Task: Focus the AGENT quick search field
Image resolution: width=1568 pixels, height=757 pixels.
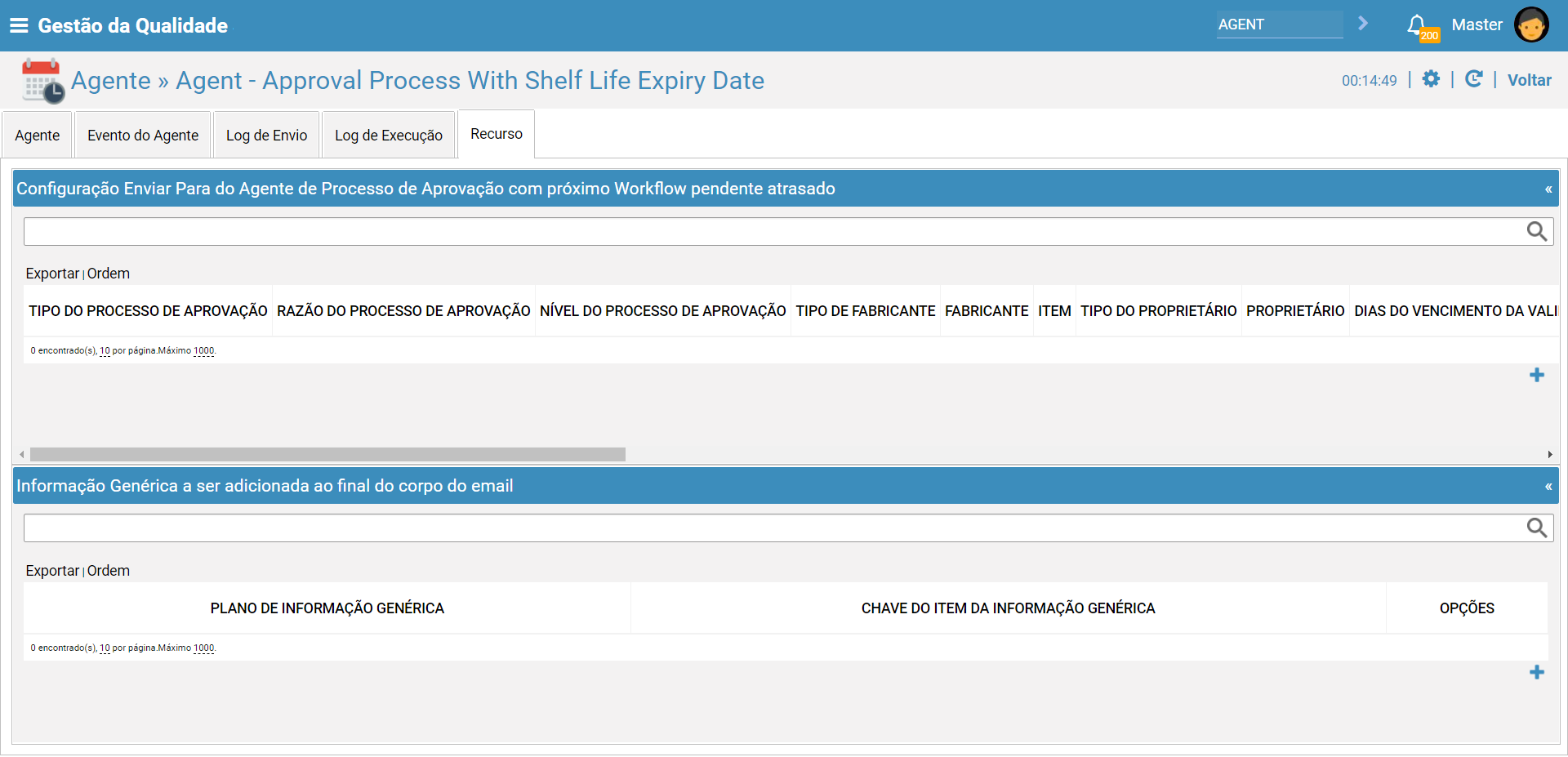Action: (x=1280, y=24)
